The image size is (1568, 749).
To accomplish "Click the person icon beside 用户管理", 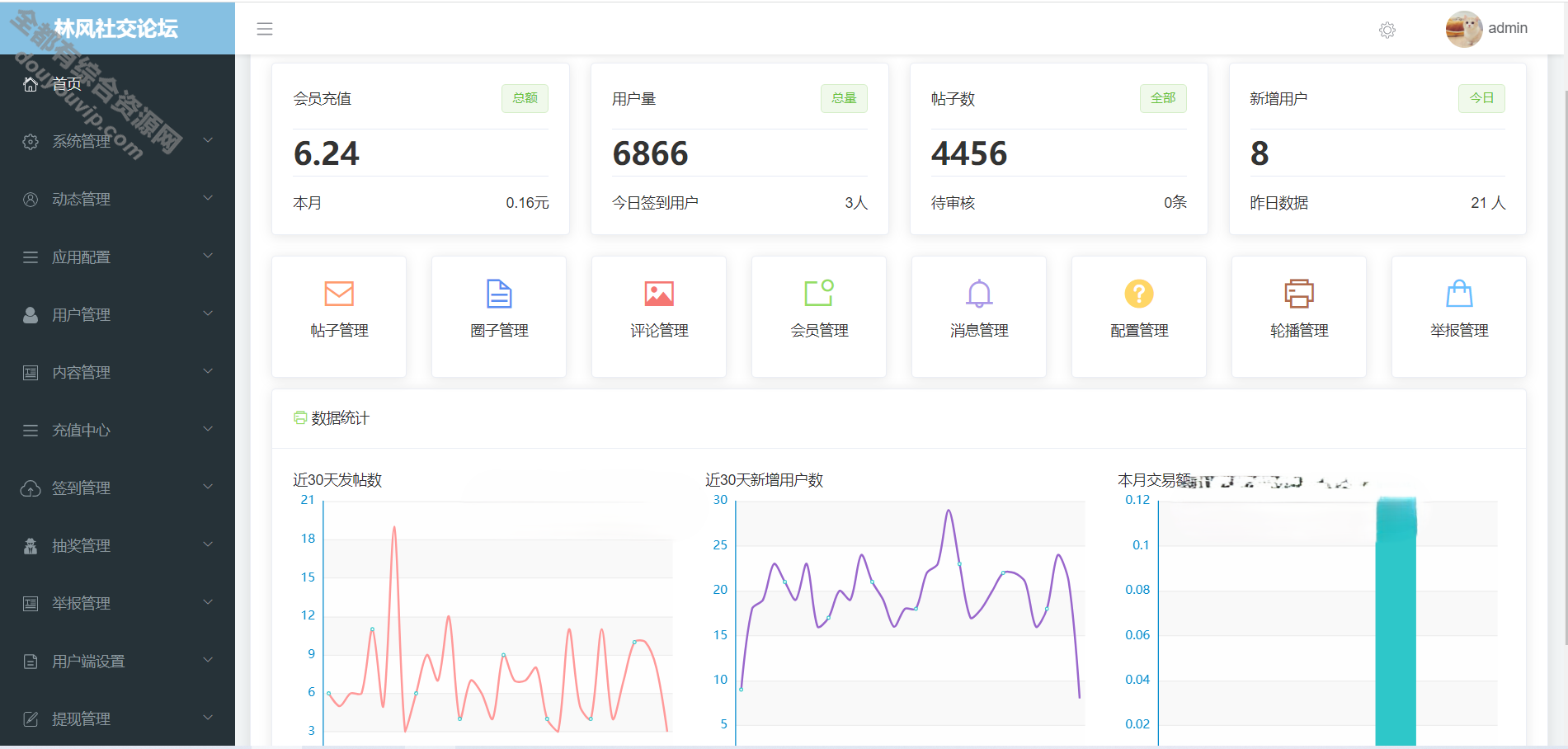I will 31,314.
